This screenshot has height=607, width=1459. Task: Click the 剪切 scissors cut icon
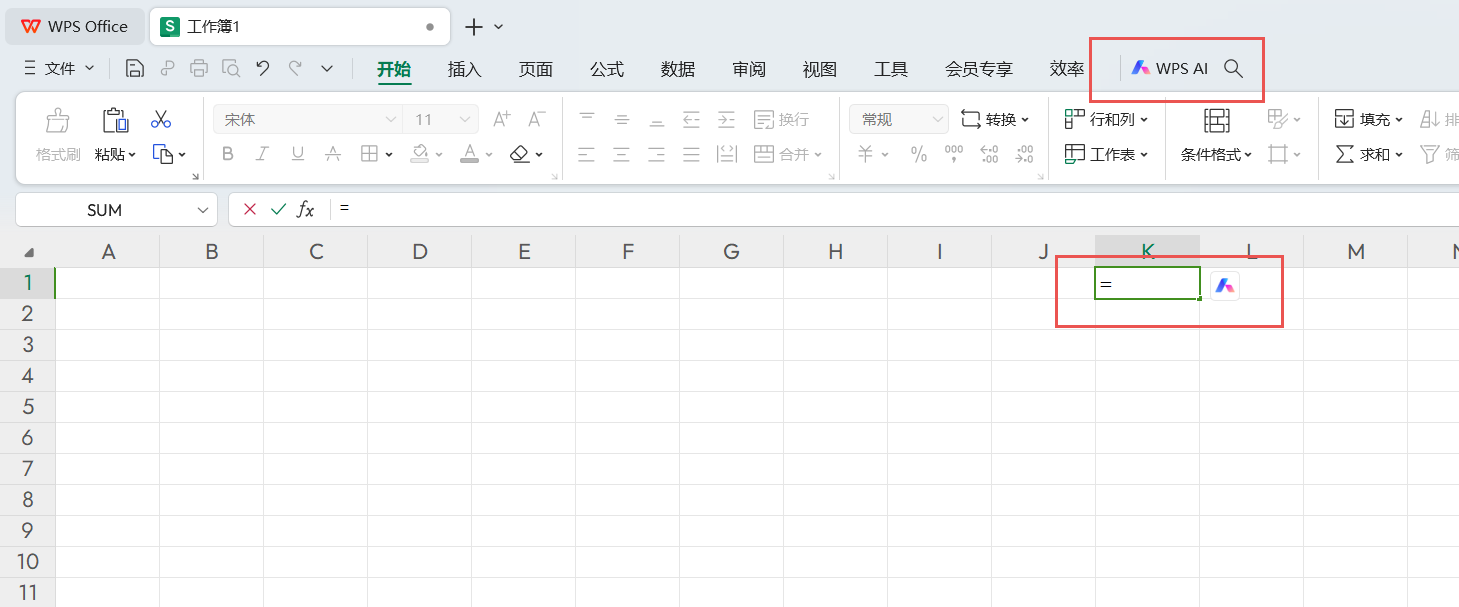(160, 118)
